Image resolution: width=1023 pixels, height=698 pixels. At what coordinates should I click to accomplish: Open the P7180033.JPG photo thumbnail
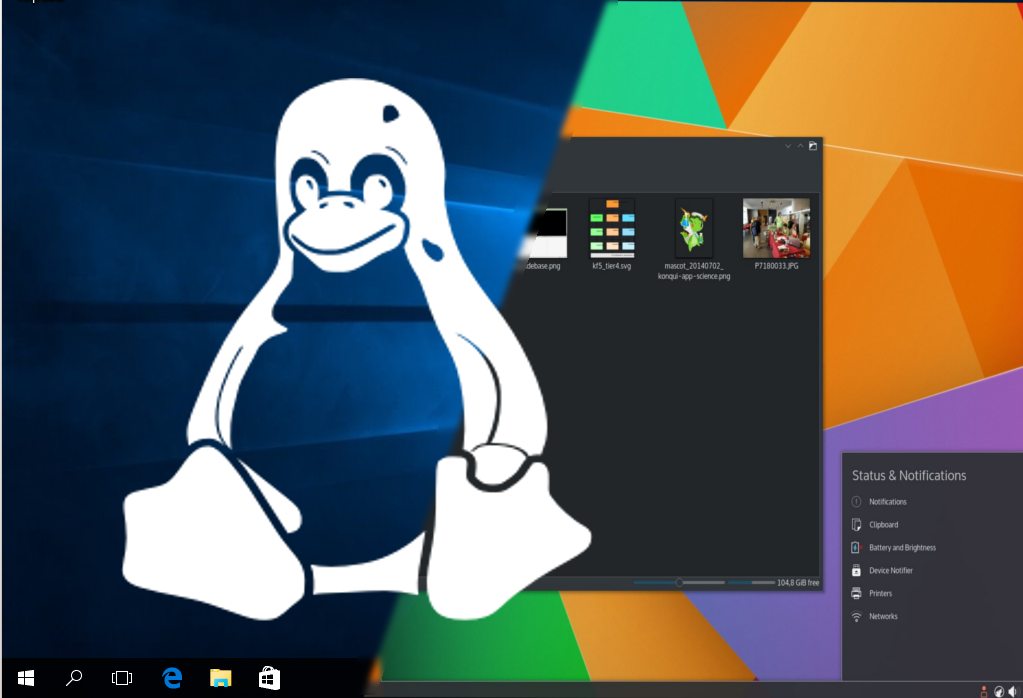coord(775,230)
